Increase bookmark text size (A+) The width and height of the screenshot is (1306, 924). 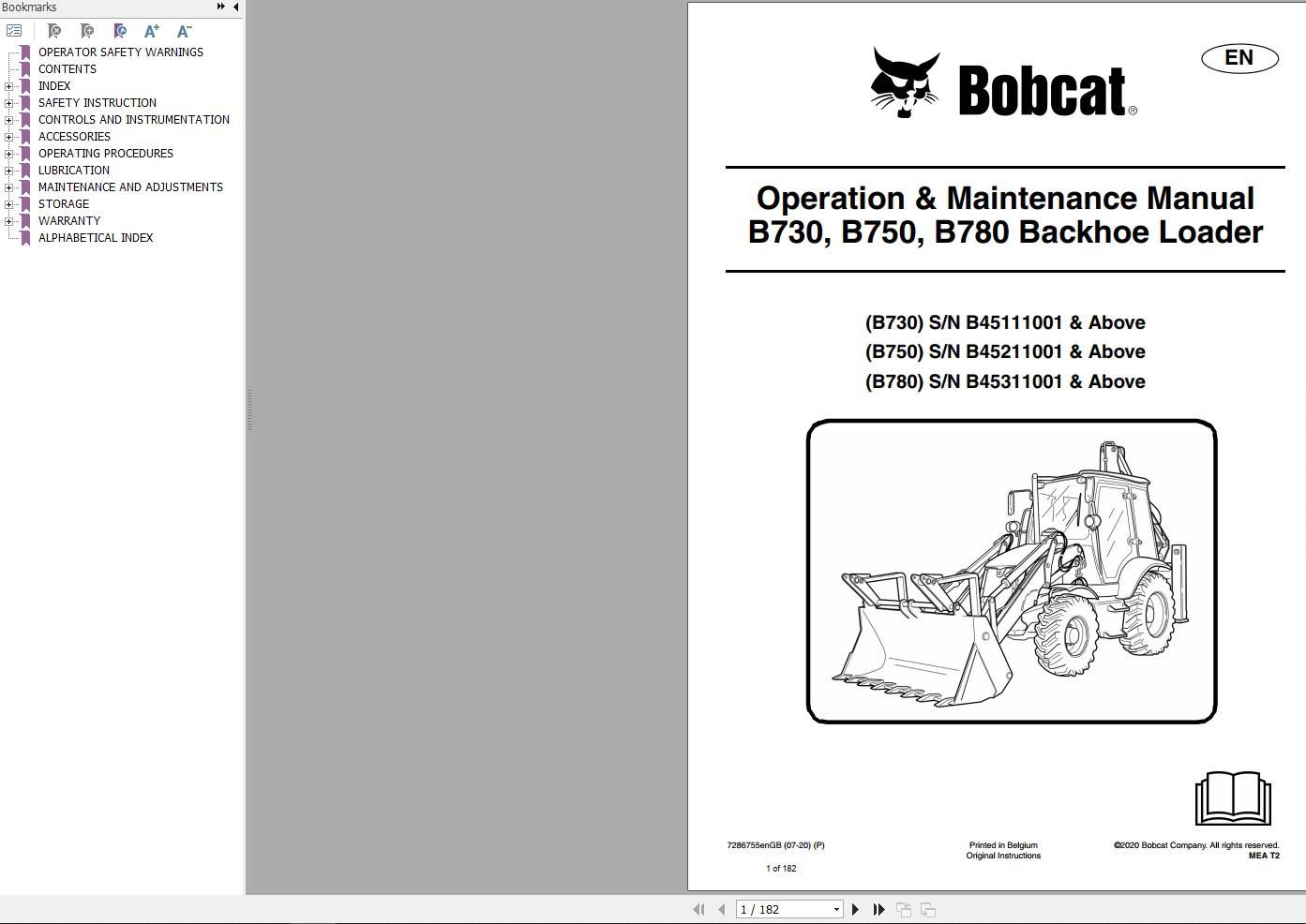tap(151, 31)
